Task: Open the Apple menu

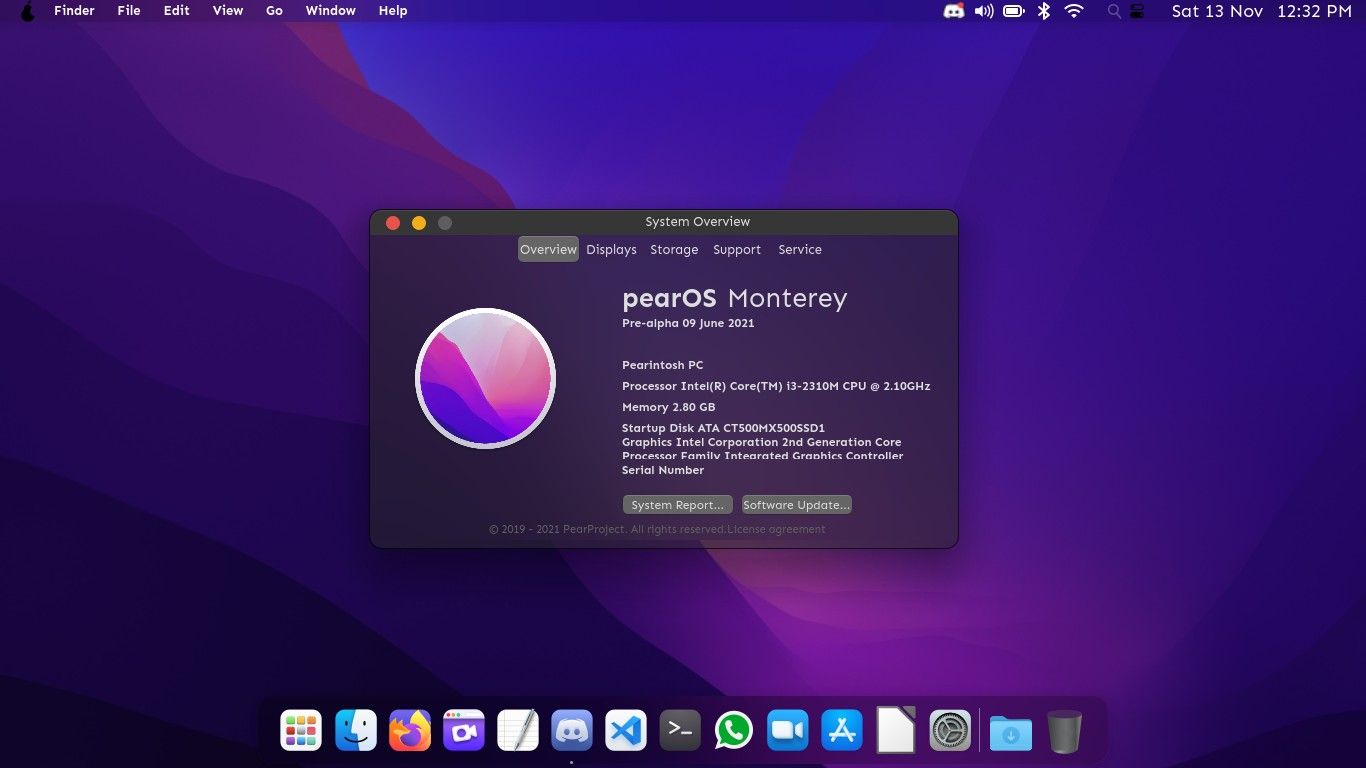Action: (27, 11)
